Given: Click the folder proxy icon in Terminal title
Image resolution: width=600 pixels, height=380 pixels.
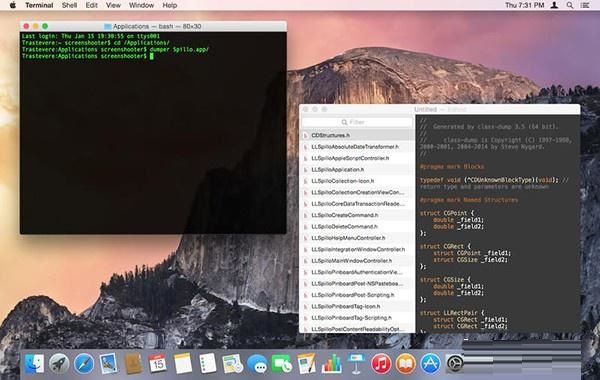Looking at the screenshot, I should (x=108, y=26).
